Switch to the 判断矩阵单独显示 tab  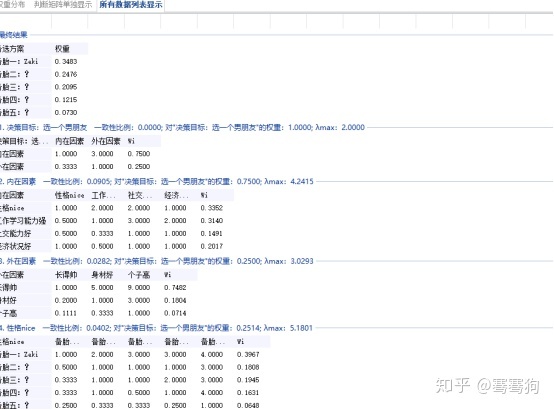(63, 5)
